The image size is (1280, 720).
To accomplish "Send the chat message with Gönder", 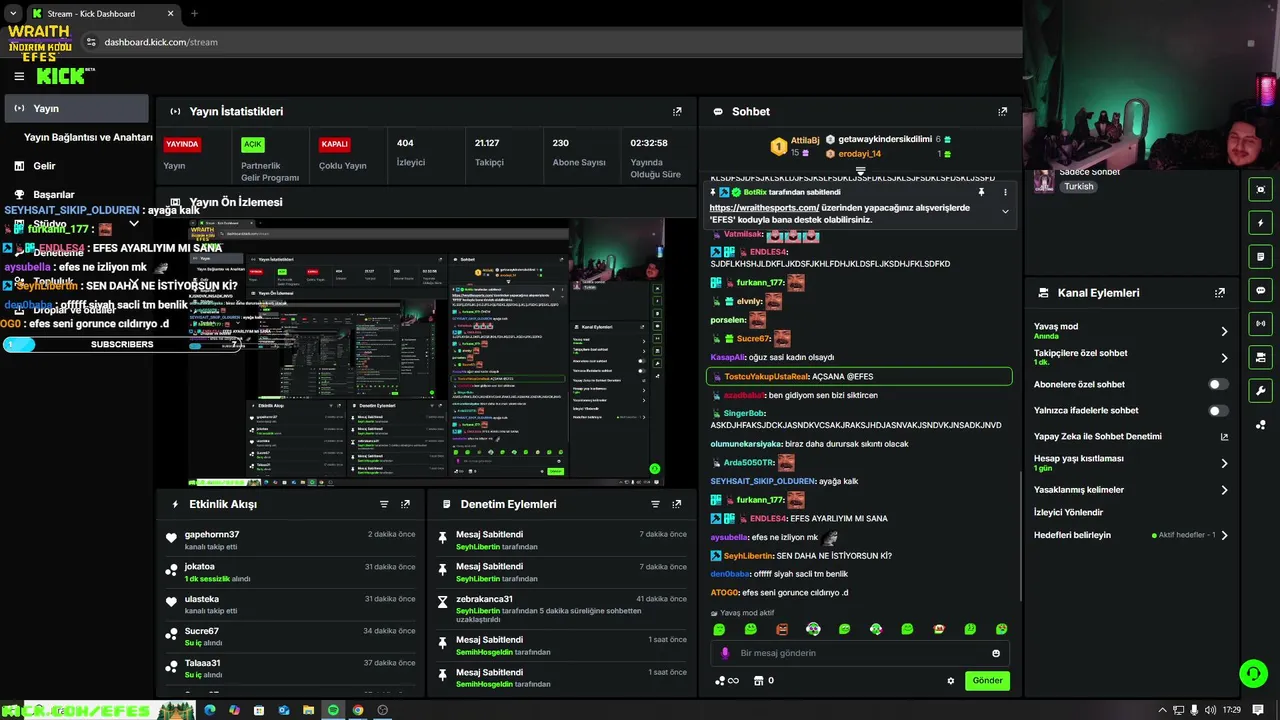I will pyautogui.click(x=987, y=681).
